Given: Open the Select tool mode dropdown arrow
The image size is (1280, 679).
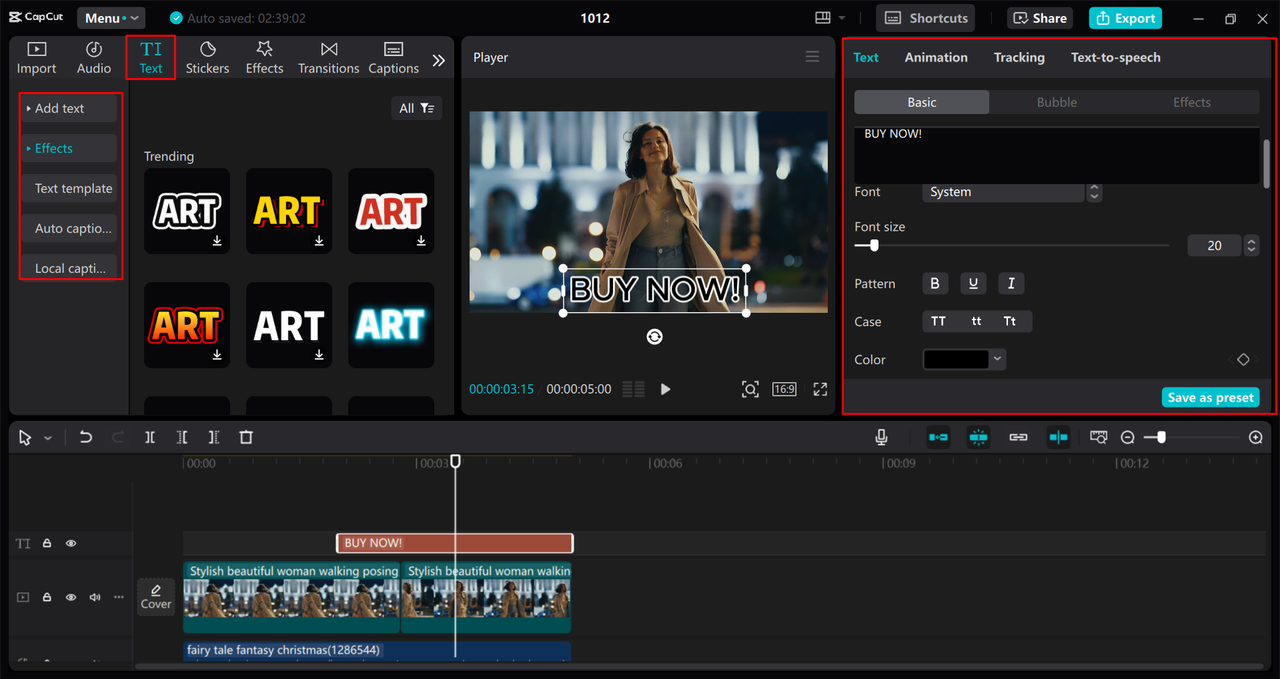Looking at the screenshot, I should 47,438.
